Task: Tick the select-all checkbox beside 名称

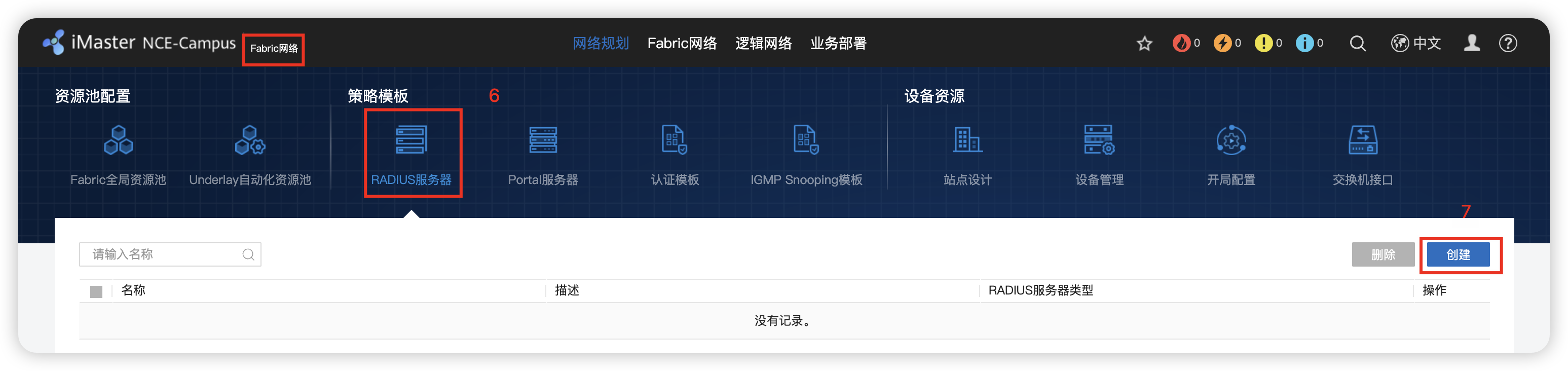Action: 96,291
